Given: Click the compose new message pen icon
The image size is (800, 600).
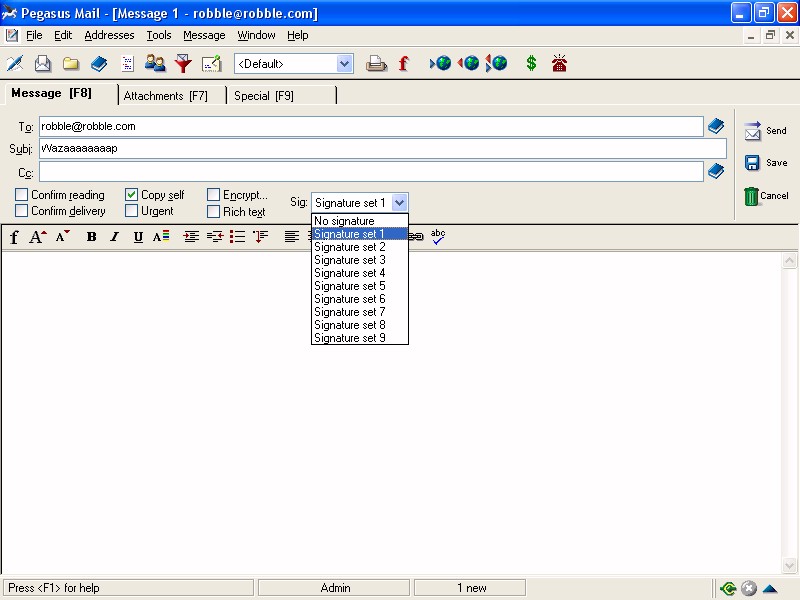Looking at the screenshot, I should (x=15, y=64).
